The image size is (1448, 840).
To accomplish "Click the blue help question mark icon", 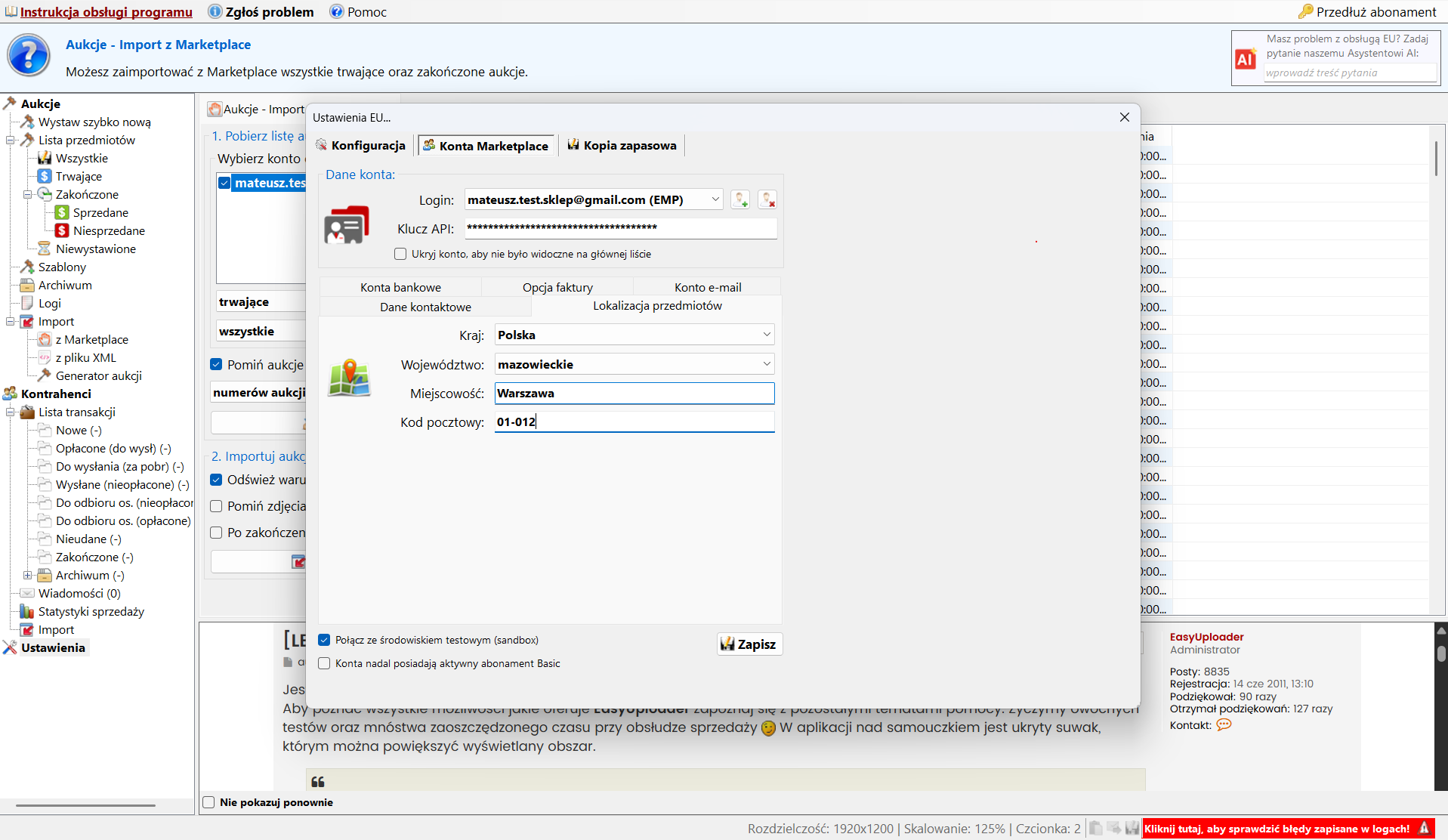I will [29, 56].
